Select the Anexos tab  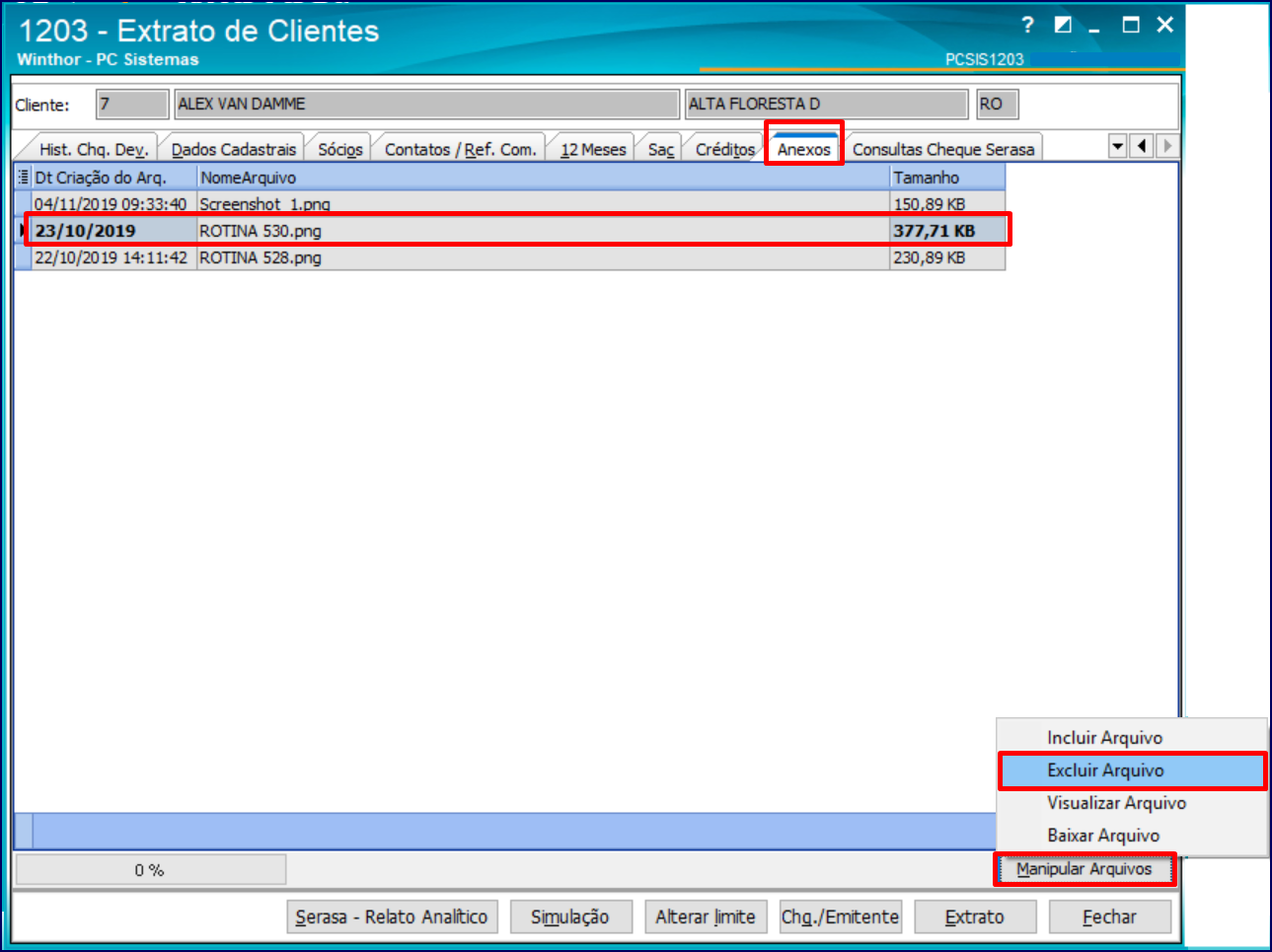point(804,149)
